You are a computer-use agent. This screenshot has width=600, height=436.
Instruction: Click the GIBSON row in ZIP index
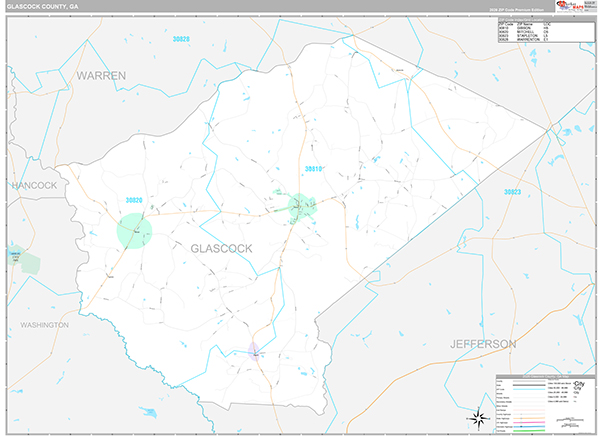tap(523, 28)
